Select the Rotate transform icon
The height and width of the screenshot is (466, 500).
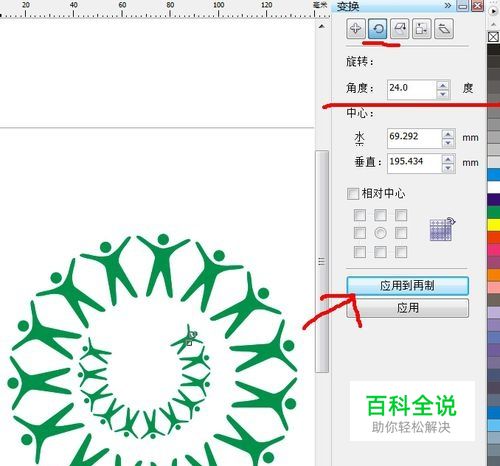point(378,29)
